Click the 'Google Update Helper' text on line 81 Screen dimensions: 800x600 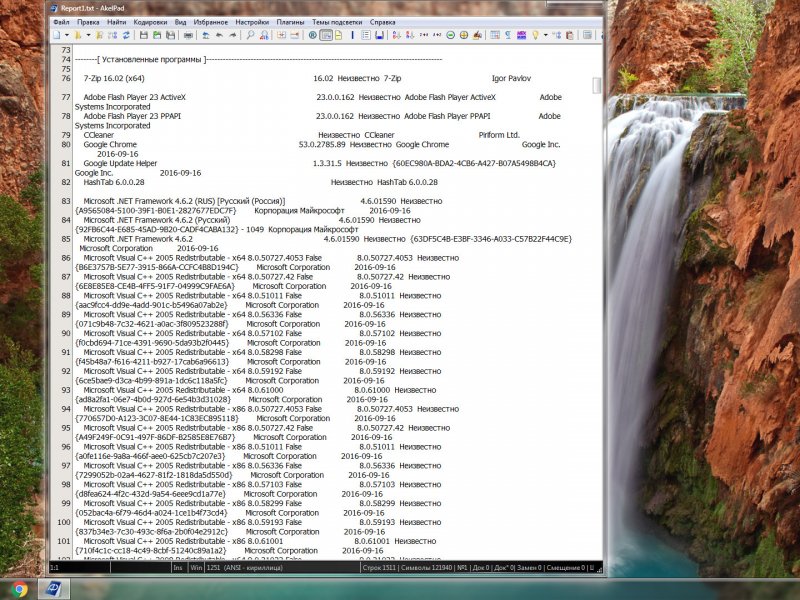pyautogui.click(x=120, y=163)
